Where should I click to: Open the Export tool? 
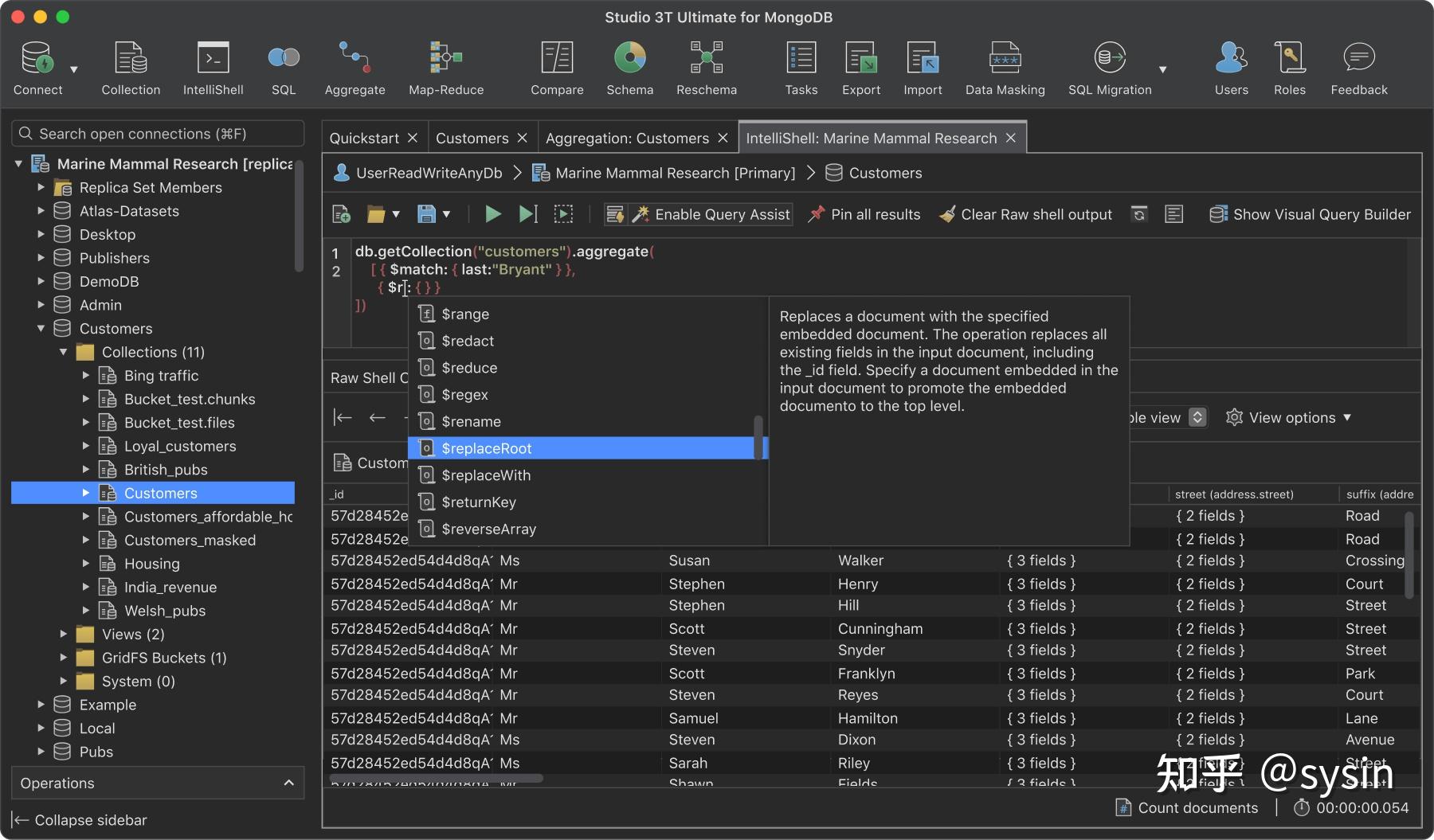(x=860, y=66)
